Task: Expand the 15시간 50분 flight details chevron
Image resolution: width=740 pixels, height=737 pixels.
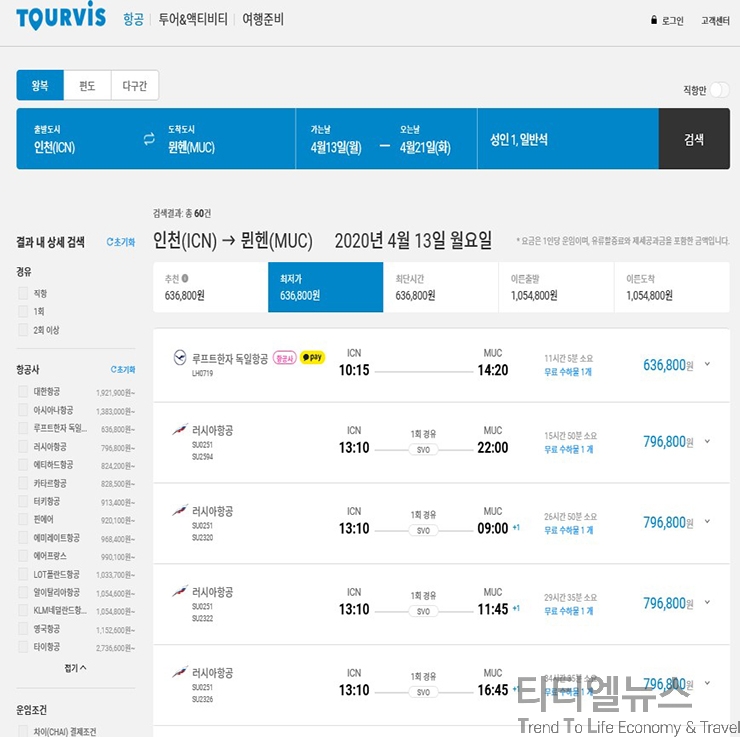Action: coord(707,441)
